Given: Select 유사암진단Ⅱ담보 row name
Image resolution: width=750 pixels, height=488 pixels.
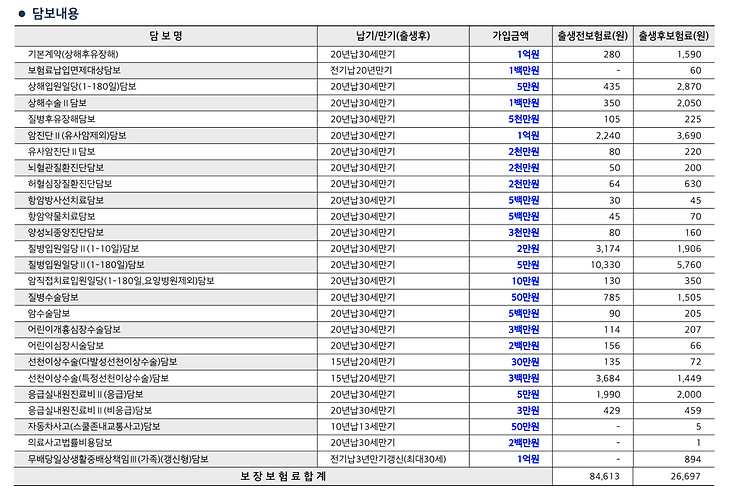Looking at the screenshot, I should [x=61, y=152].
